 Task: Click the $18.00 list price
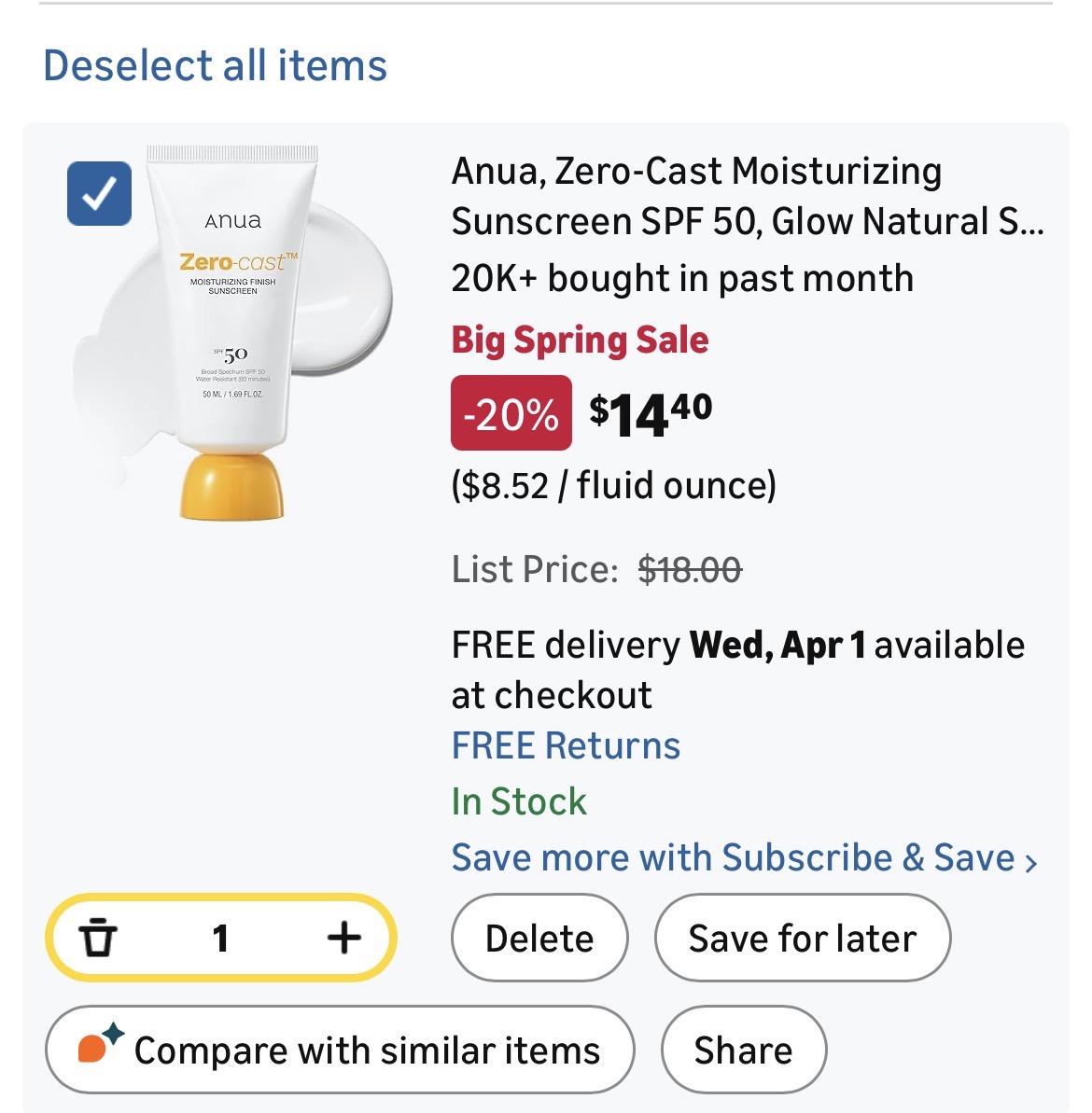[690, 569]
